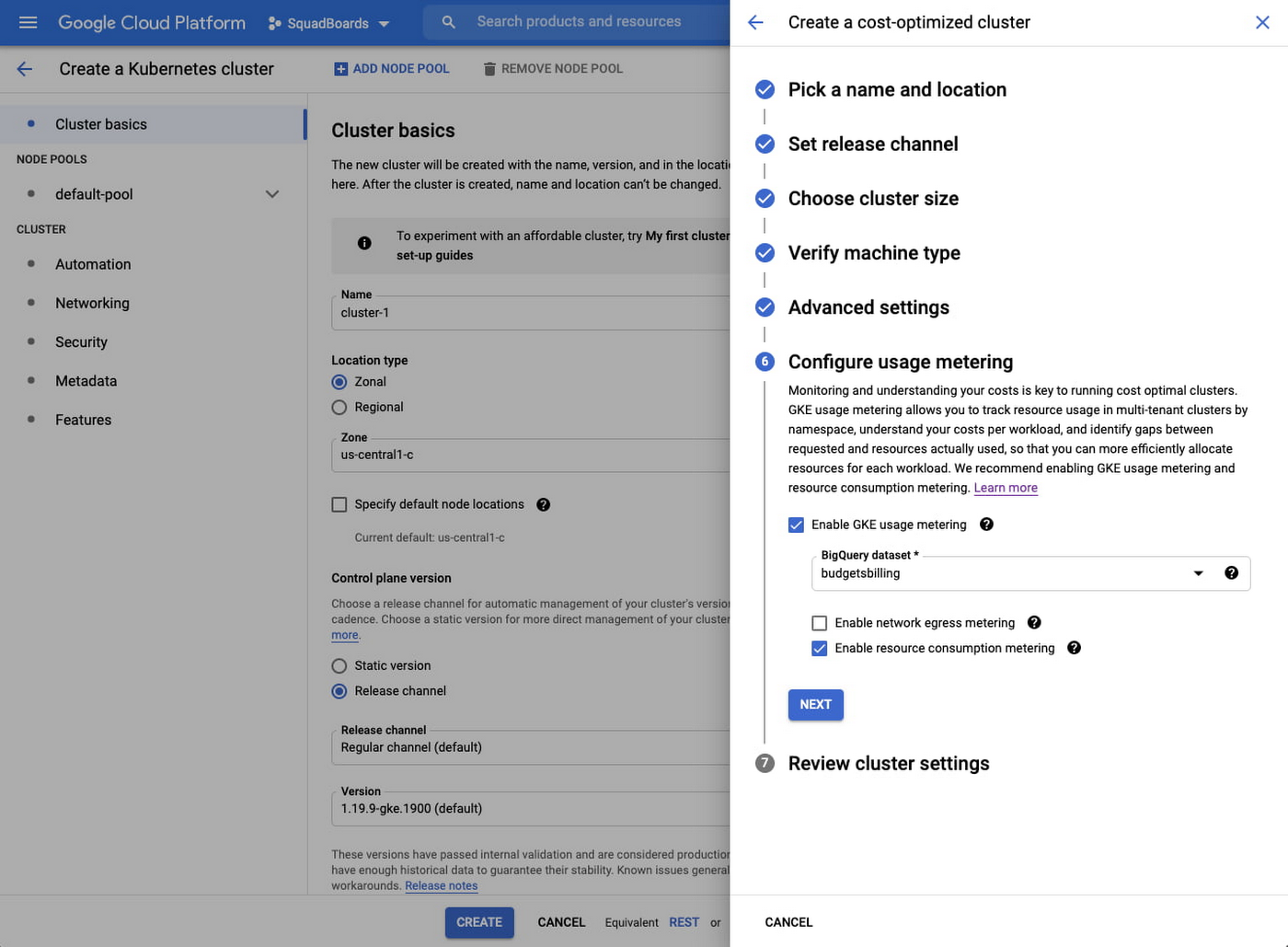Open help for Specify default node locations

544,504
